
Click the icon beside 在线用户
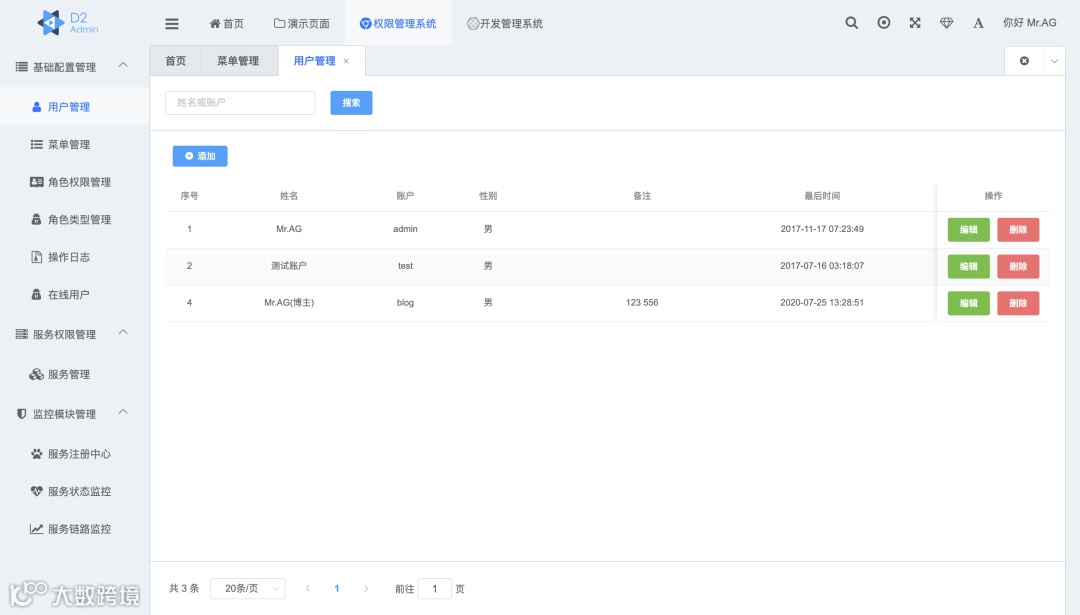tap(37, 294)
